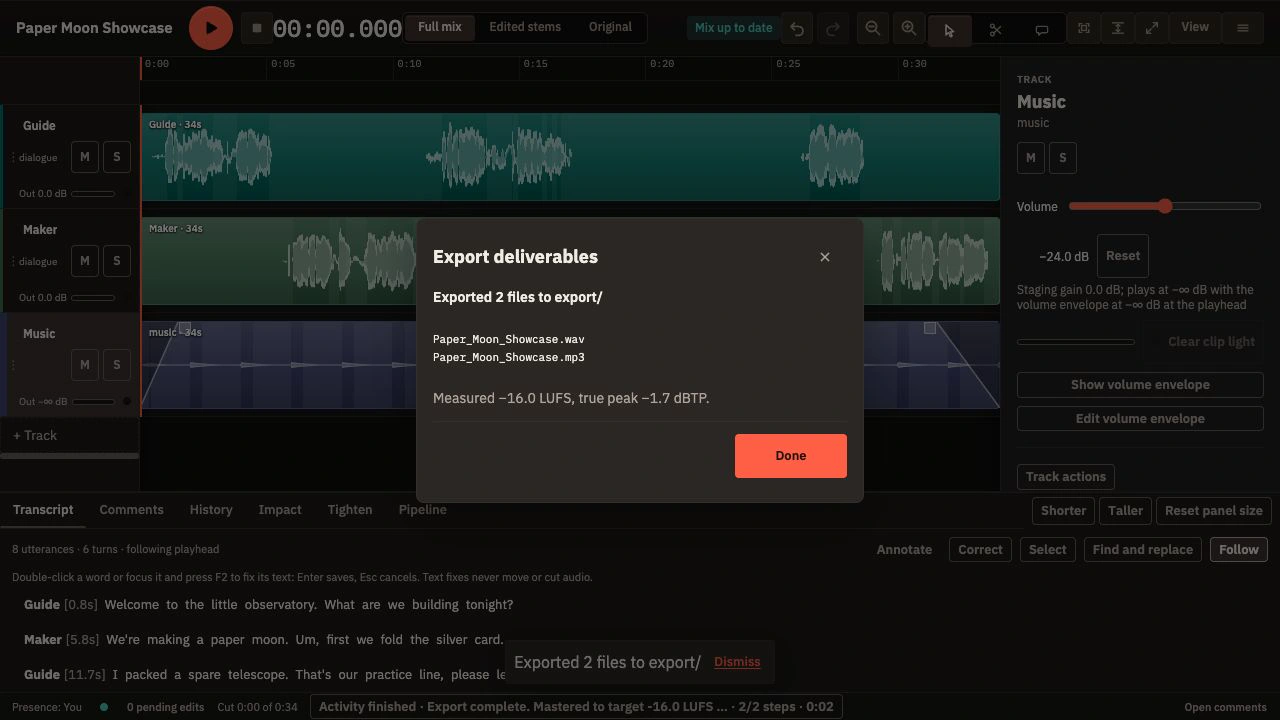1280x720 pixels.
Task: Select the pointer tool
Action: [949, 30]
